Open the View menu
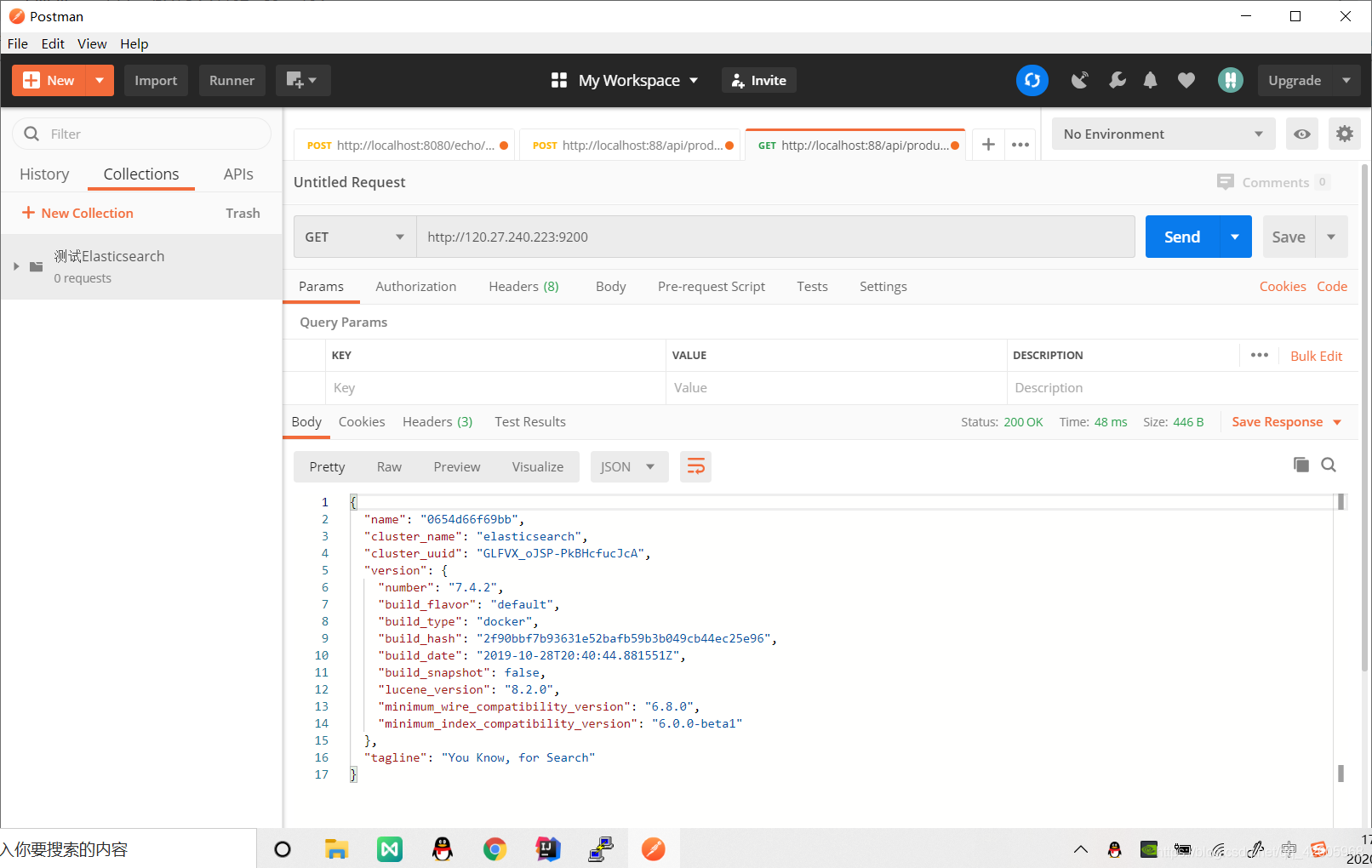Screen dimensions: 1372x868 pyautogui.click(x=92, y=43)
